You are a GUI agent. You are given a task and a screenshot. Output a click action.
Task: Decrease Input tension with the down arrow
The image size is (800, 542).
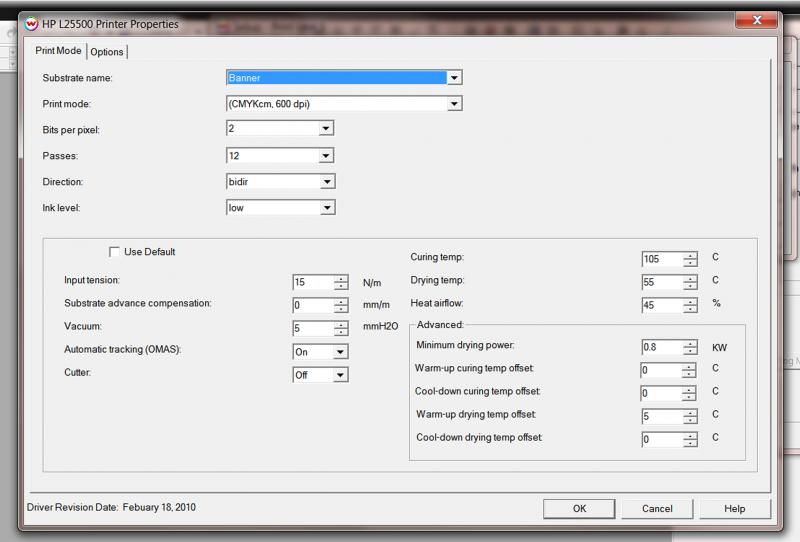(341, 286)
